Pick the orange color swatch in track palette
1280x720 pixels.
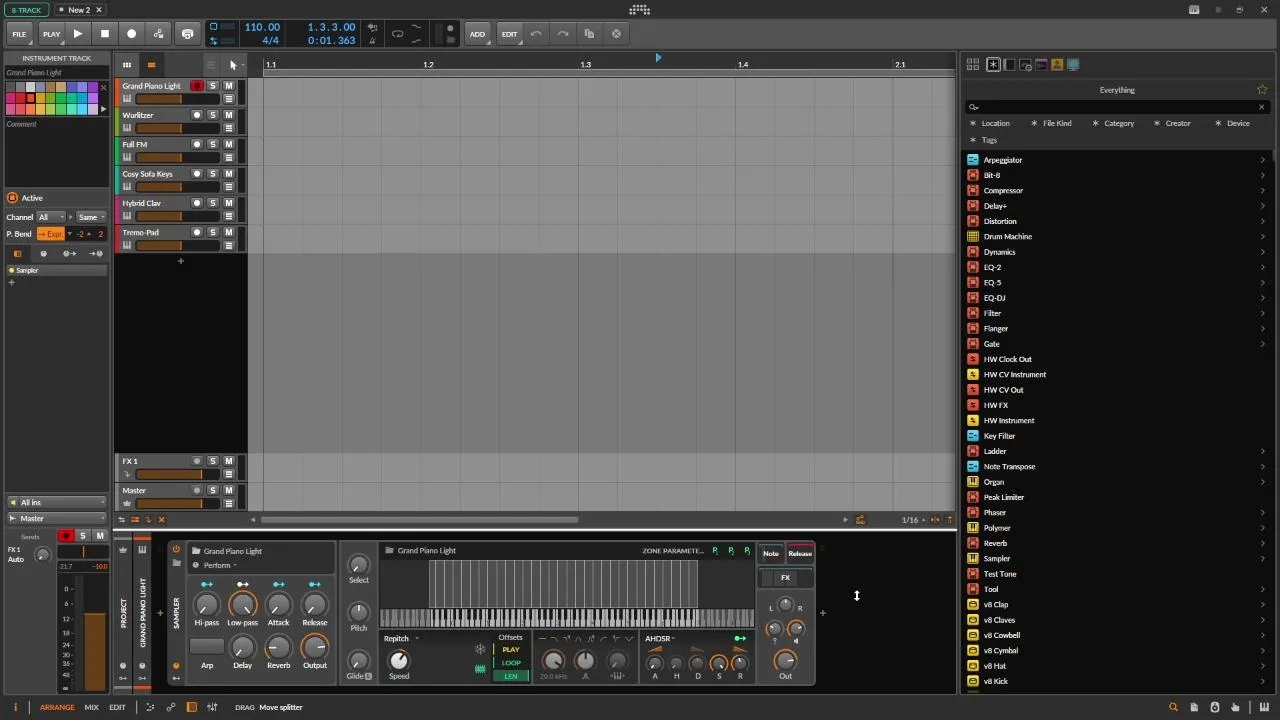(x=30, y=97)
